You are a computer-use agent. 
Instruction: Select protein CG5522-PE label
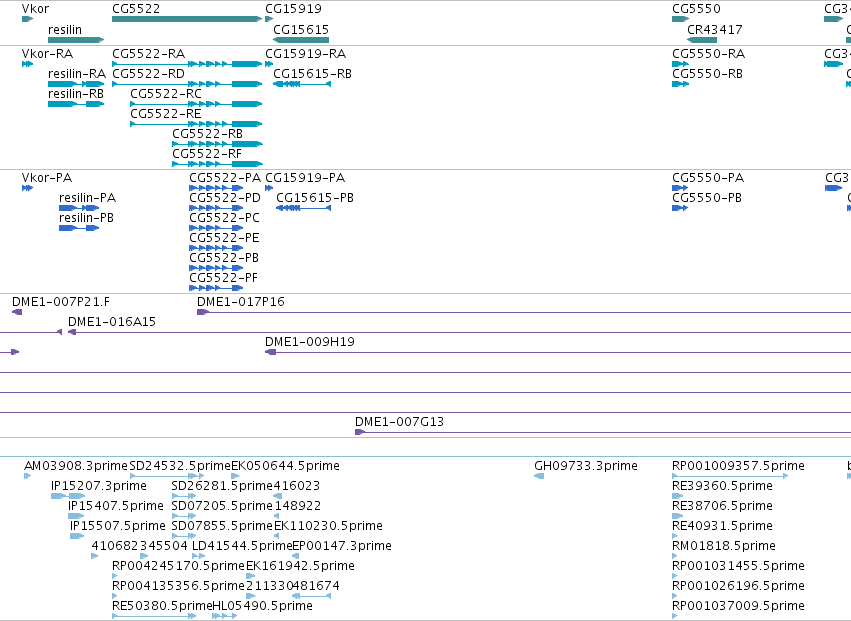pos(224,238)
